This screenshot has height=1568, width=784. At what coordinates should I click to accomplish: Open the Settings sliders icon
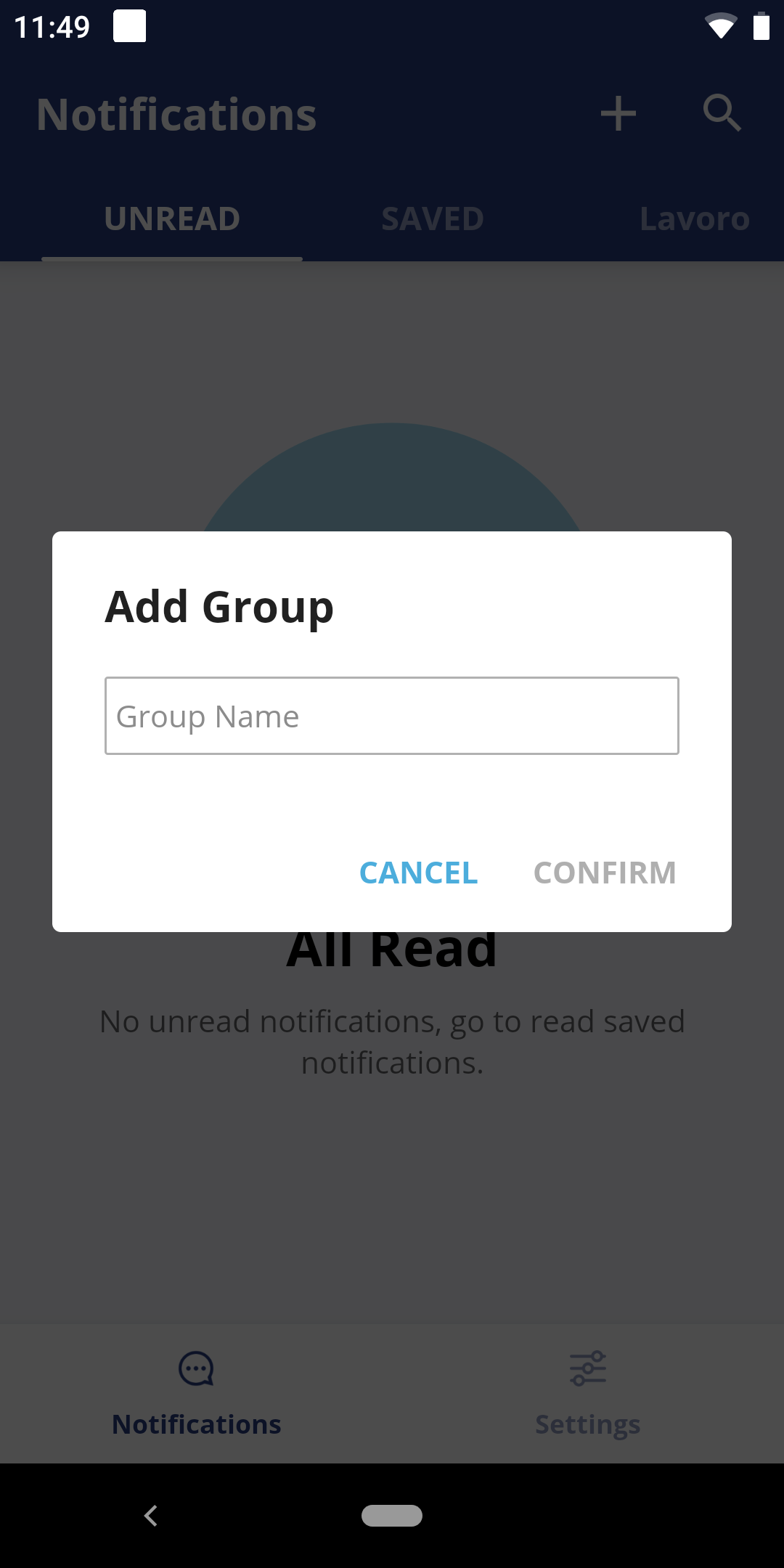(588, 1368)
